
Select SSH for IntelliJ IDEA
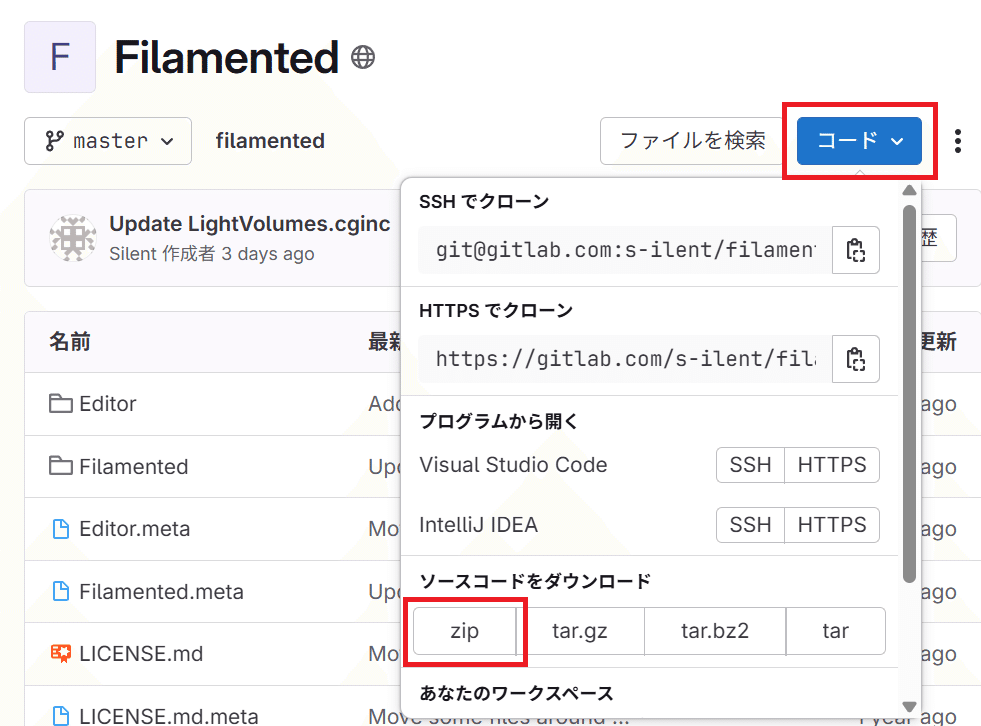point(750,524)
